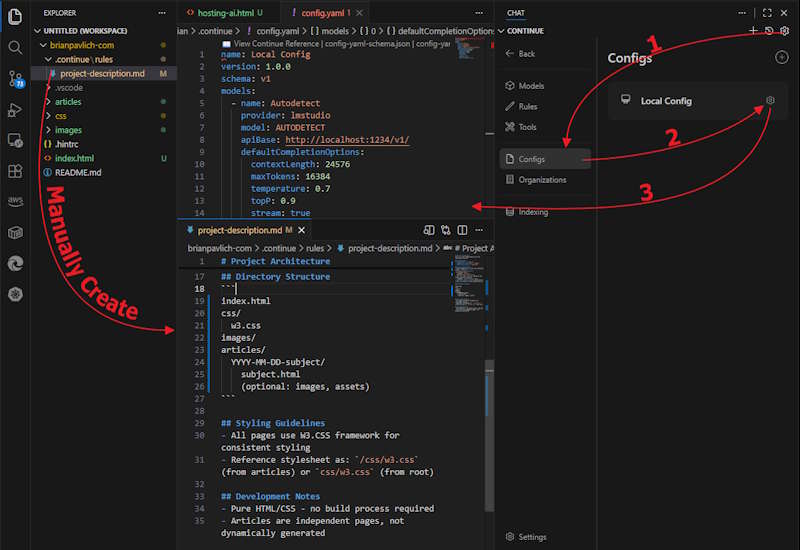Open Remote Explorer view
The height and width of the screenshot is (550, 800).
point(15,140)
